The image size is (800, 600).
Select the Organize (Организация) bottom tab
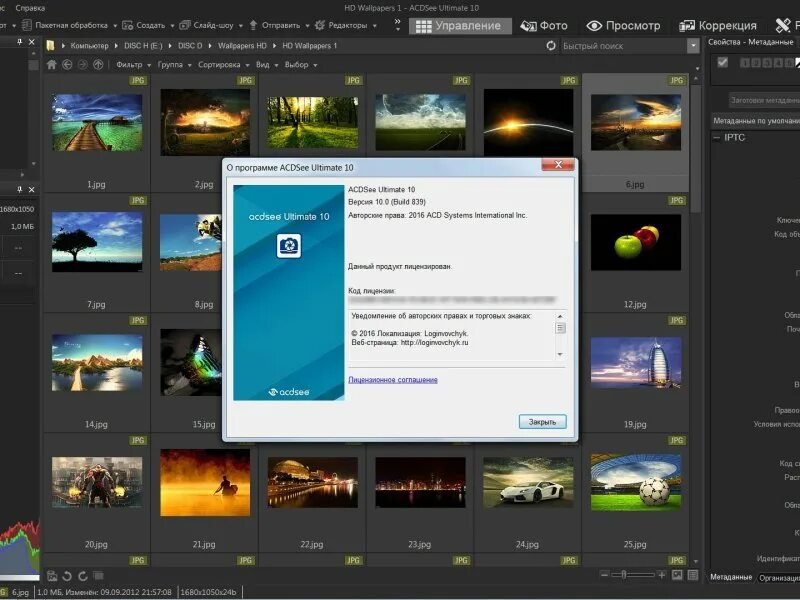click(779, 578)
